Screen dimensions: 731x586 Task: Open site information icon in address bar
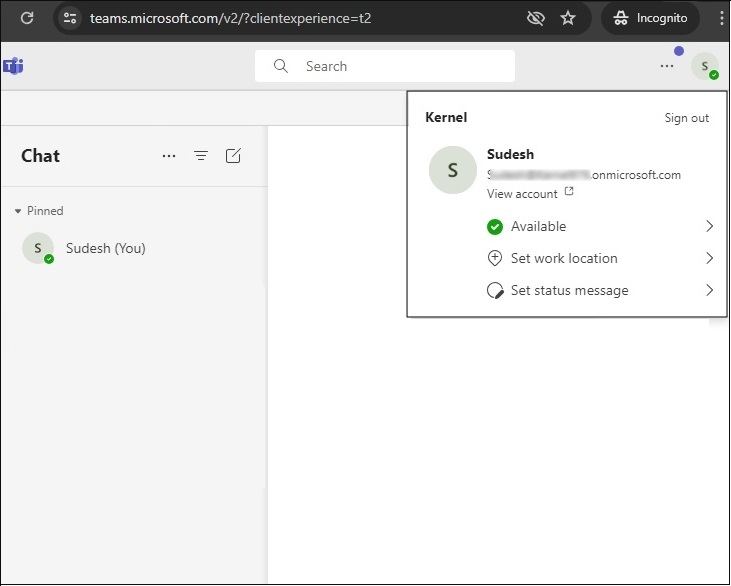[x=70, y=18]
